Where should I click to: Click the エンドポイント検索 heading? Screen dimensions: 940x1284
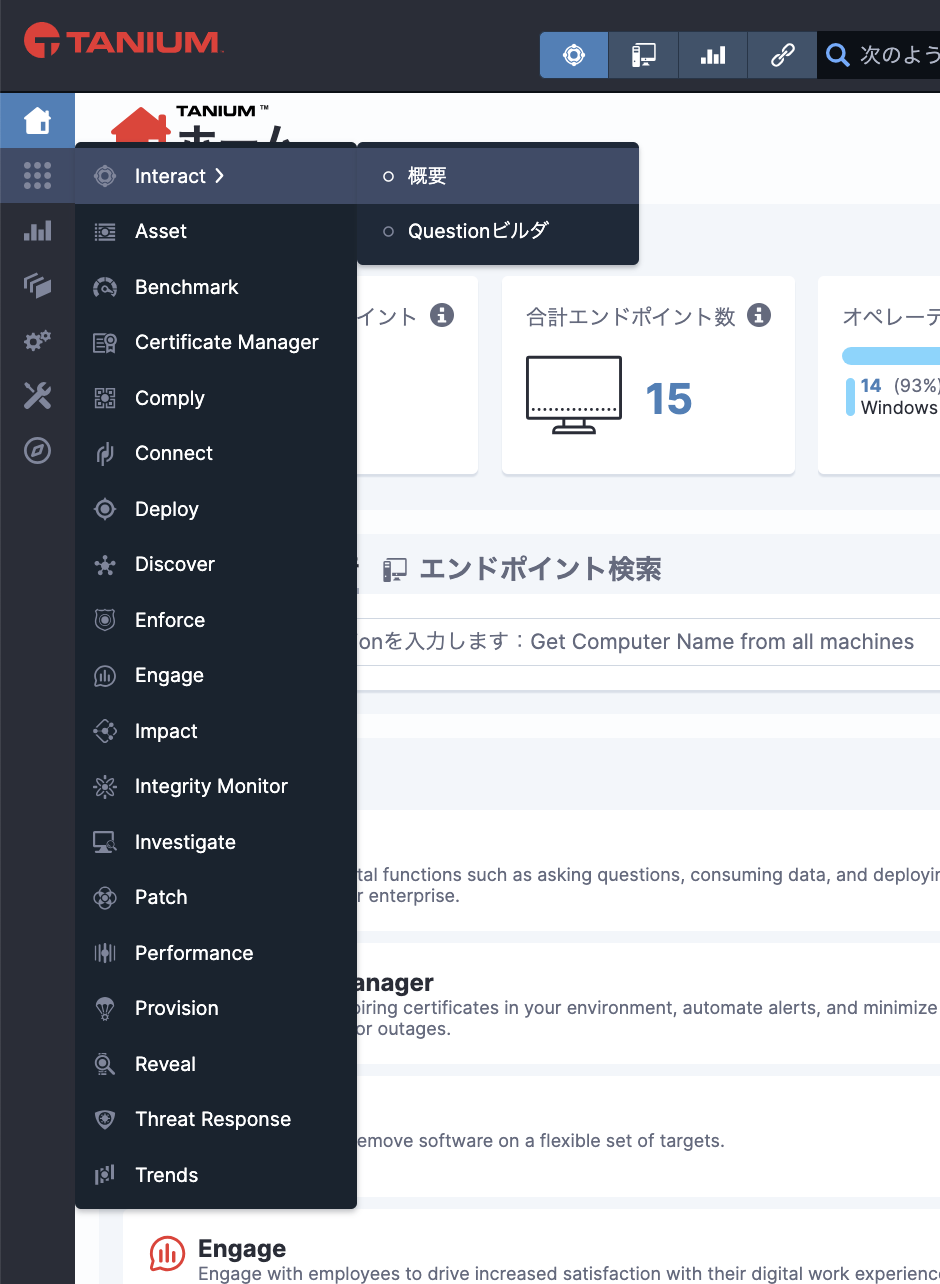(540, 569)
